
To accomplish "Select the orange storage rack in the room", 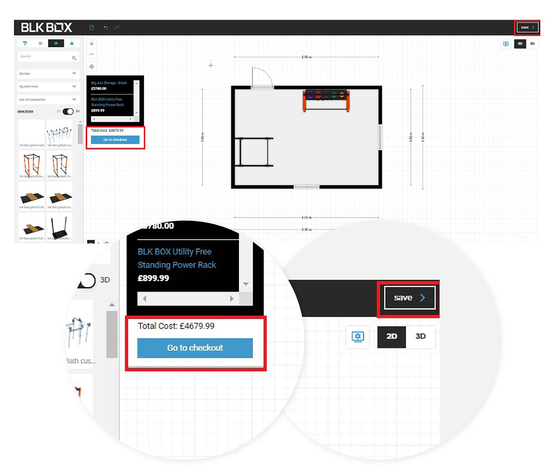I will [x=326, y=101].
